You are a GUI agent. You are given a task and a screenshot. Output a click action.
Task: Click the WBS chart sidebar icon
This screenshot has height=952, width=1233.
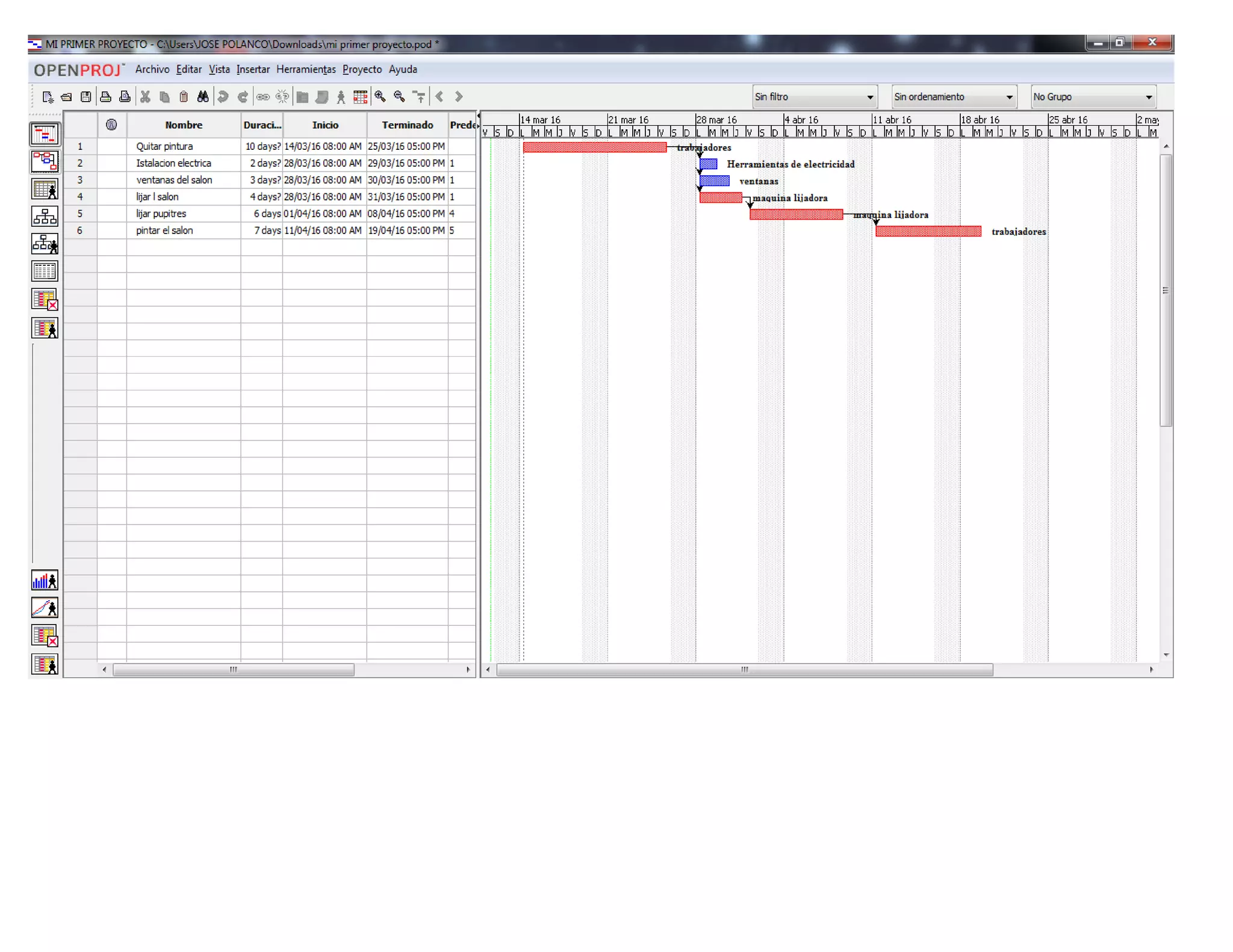pyautogui.click(x=45, y=216)
